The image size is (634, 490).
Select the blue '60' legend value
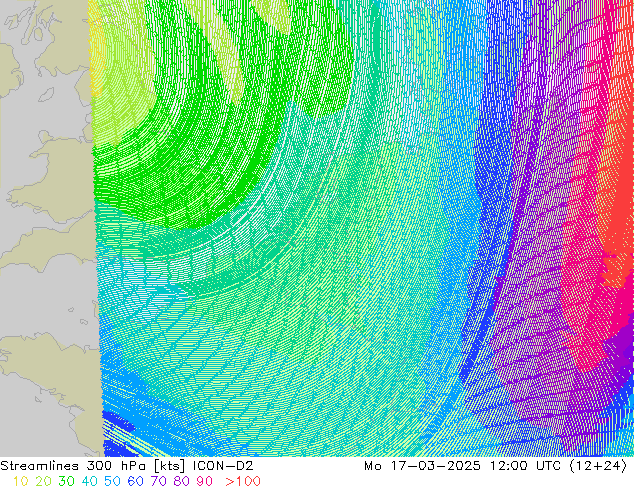click(135, 482)
